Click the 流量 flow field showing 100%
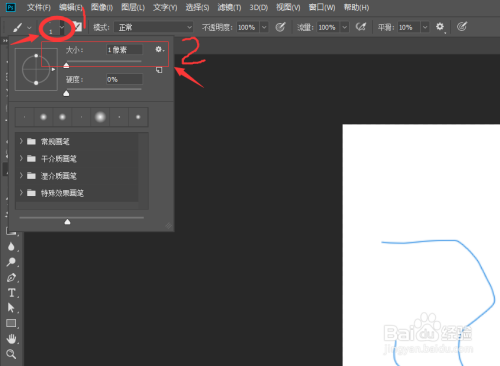 328,27
